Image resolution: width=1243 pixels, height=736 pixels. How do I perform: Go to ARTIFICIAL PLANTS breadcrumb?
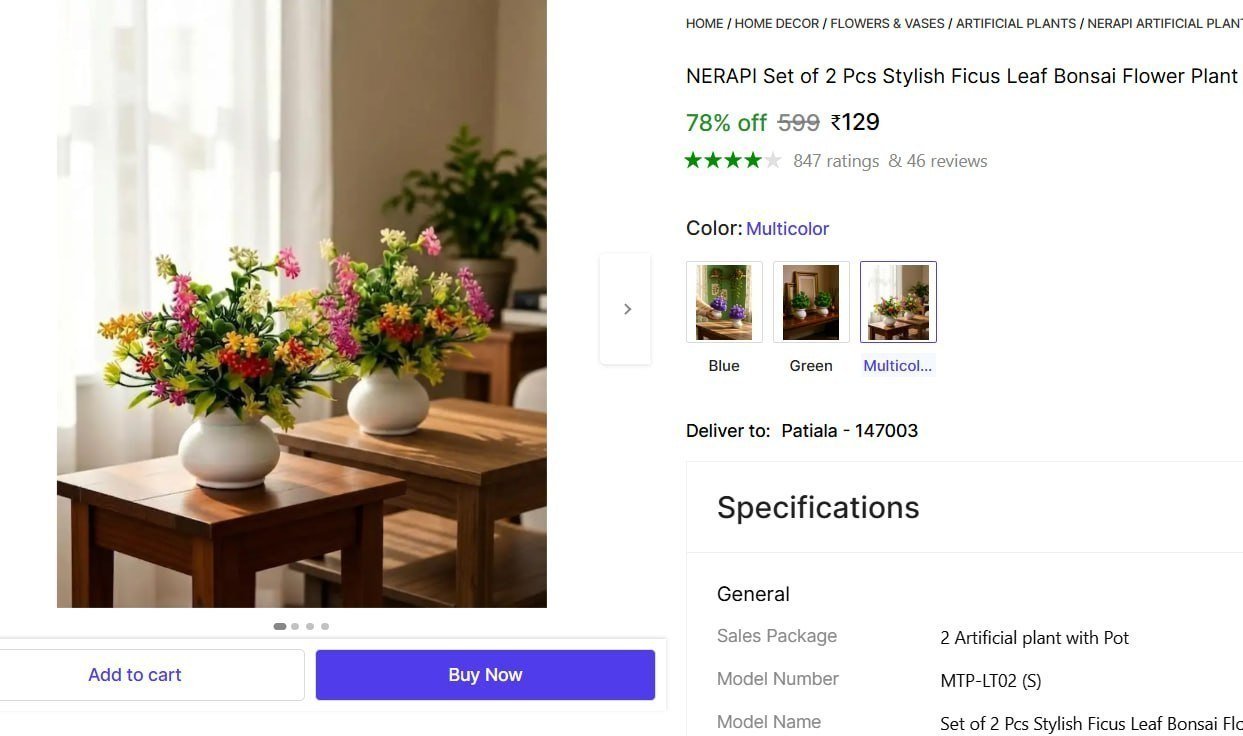click(x=1016, y=23)
